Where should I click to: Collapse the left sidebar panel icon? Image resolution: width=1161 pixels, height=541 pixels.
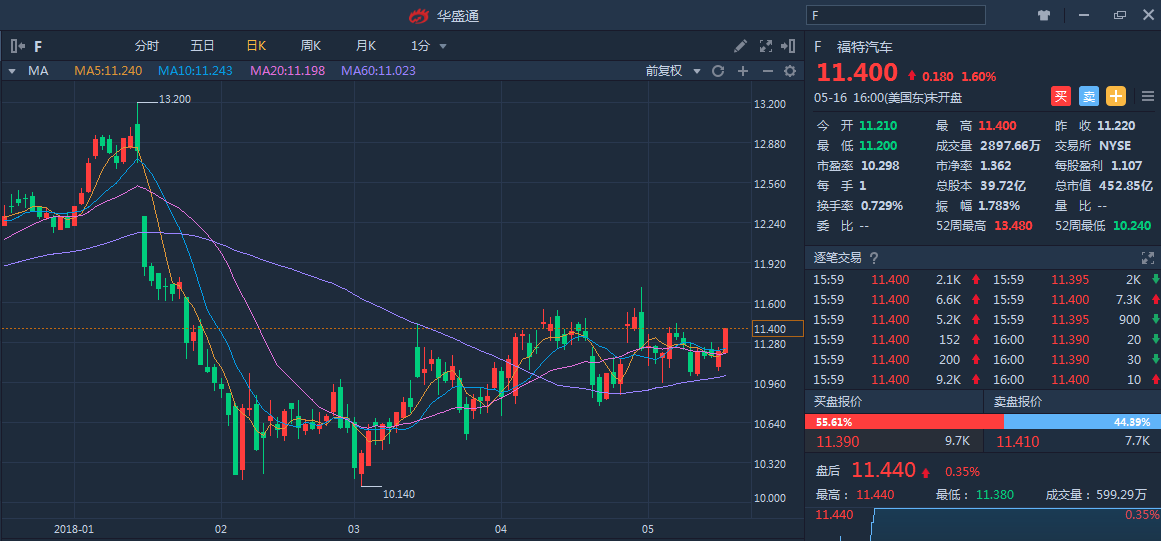click(x=17, y=46)
